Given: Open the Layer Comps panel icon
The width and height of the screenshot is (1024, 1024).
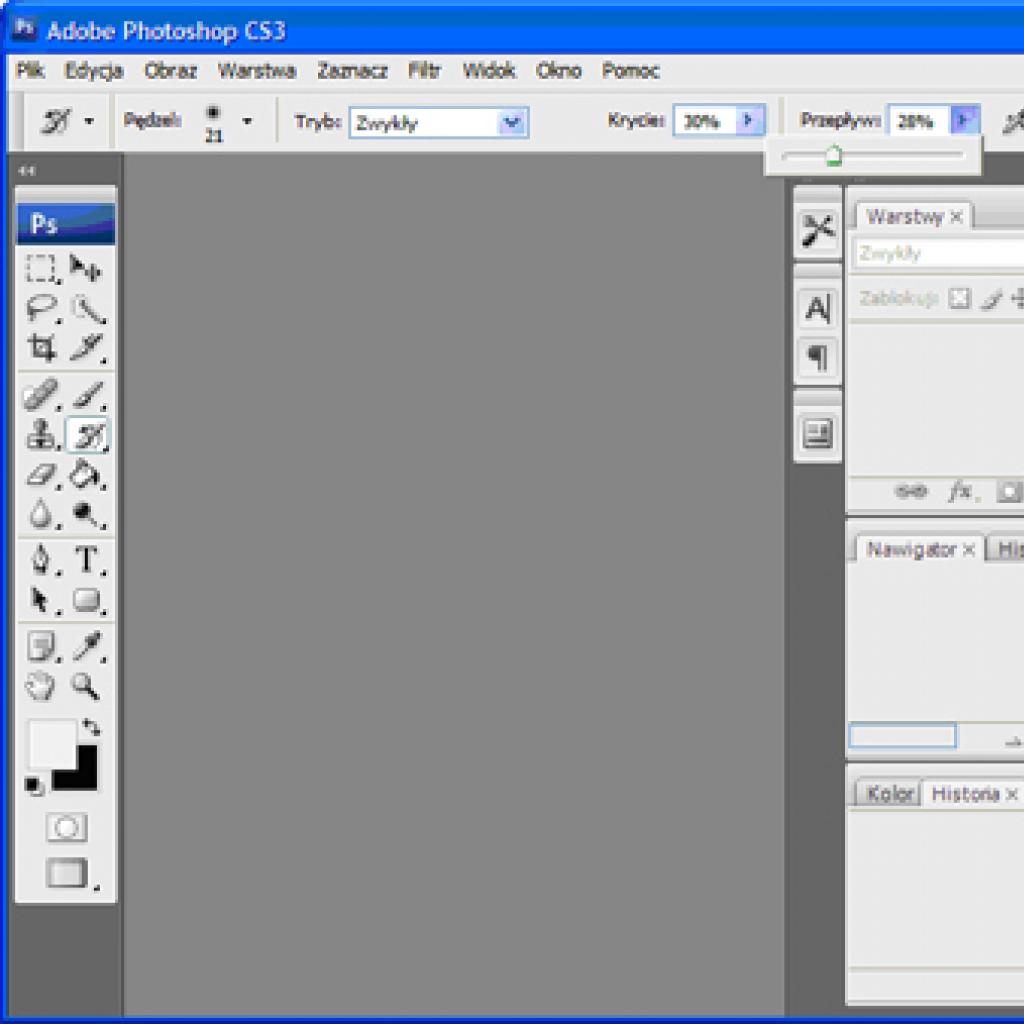Looking at the screenshot, I should coord(817,434).
